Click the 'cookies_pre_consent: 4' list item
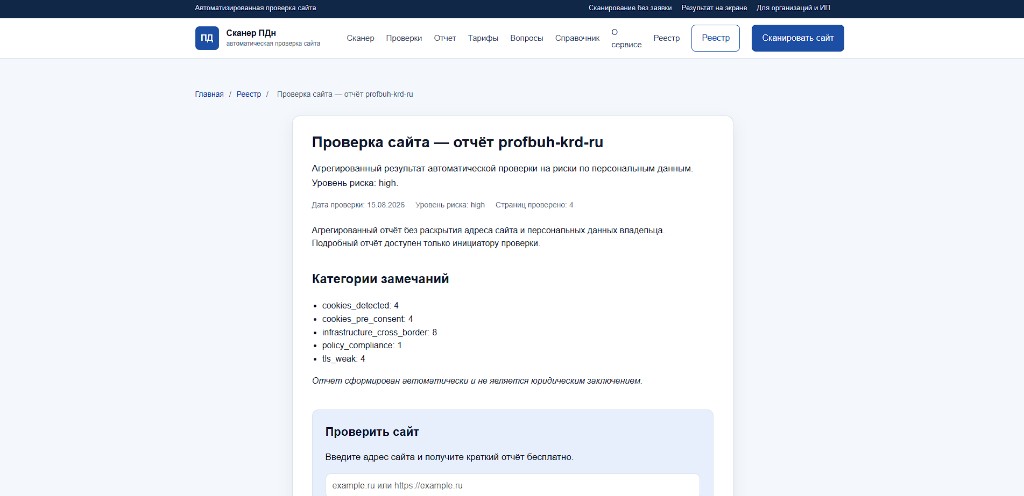The image size is (1024, 496). [x=368, y=319]
